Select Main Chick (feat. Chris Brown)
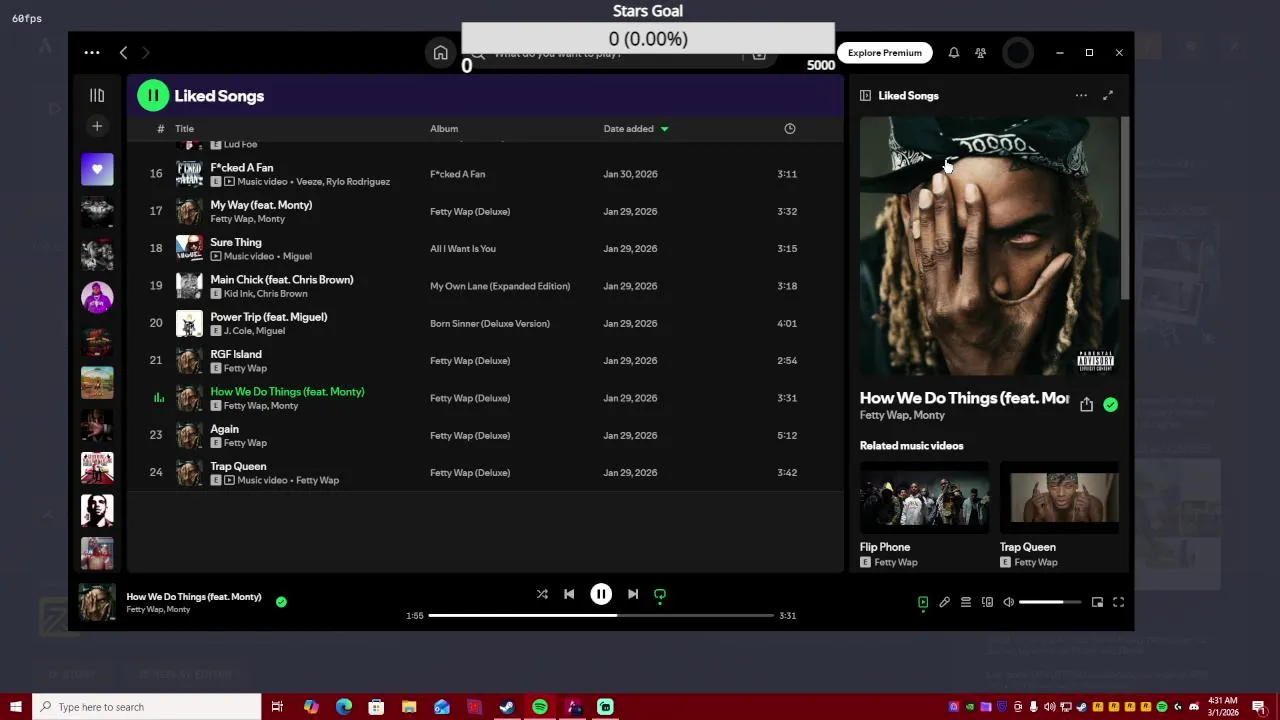1280x720 pixels. pyautogui.click(x=485, y=286)
